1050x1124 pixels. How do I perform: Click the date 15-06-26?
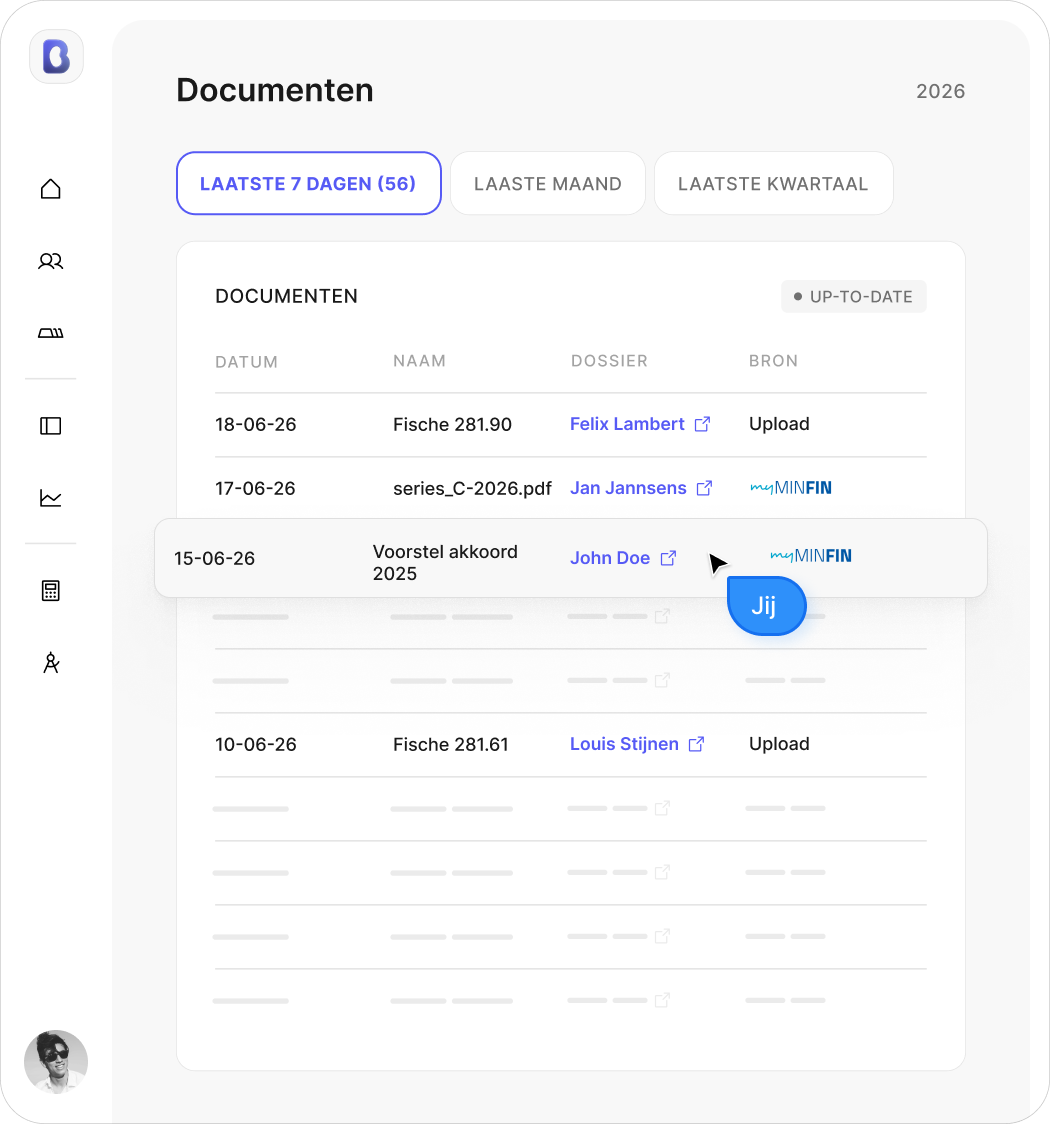pos(214,558)
